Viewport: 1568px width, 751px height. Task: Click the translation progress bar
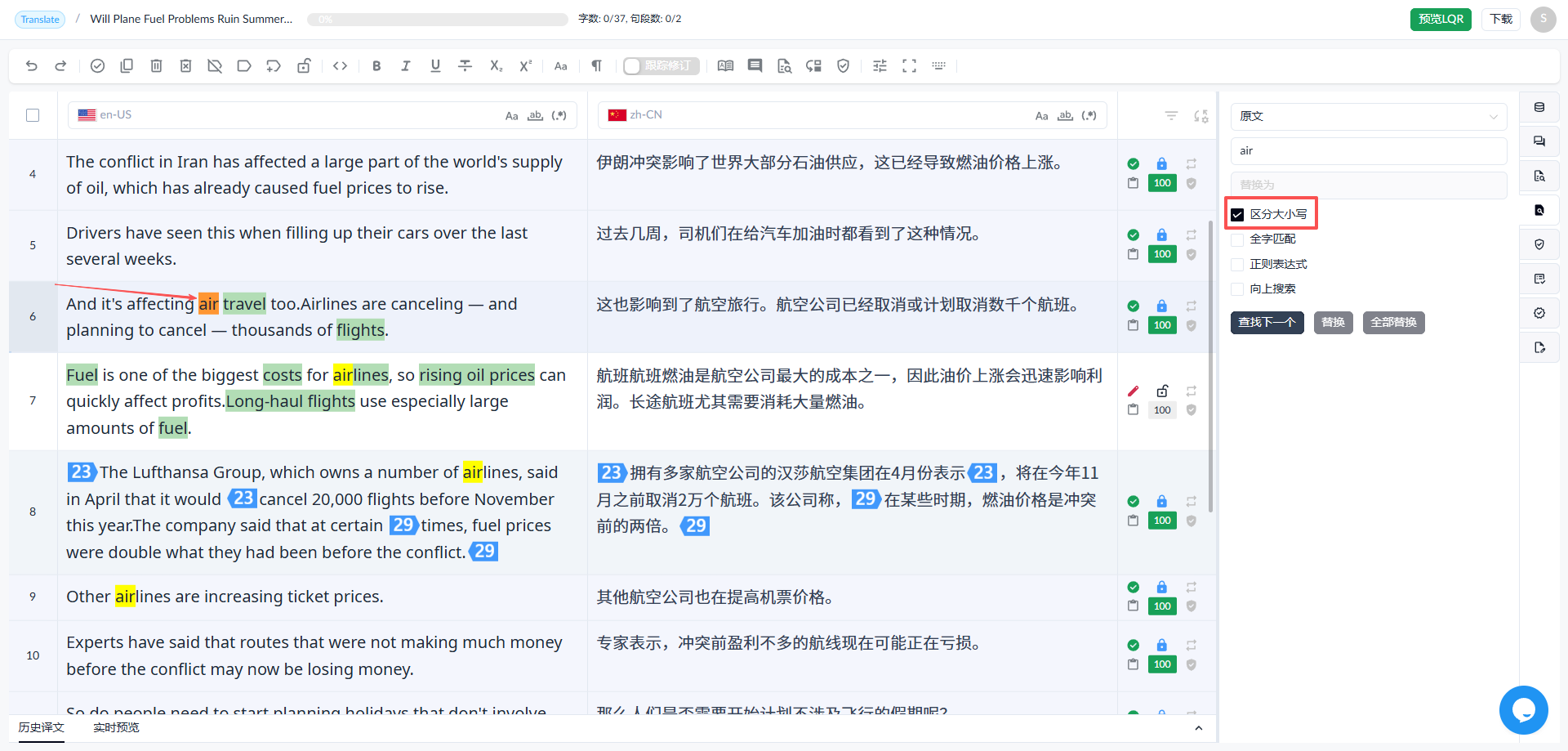point(438,20)
